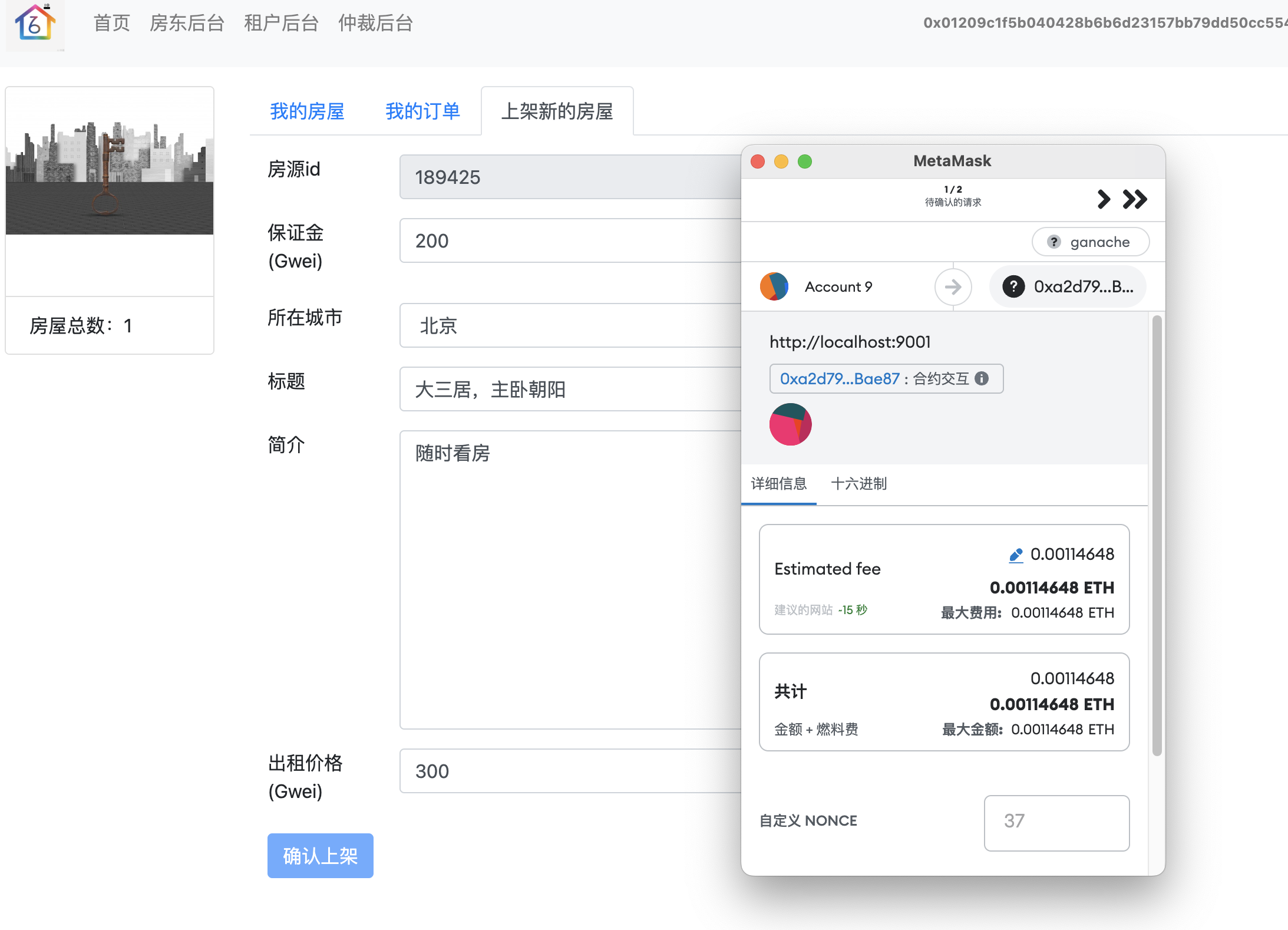Switch to 我的房屋 tab
The image size is (1288, 930).
(x=308, y=111)
